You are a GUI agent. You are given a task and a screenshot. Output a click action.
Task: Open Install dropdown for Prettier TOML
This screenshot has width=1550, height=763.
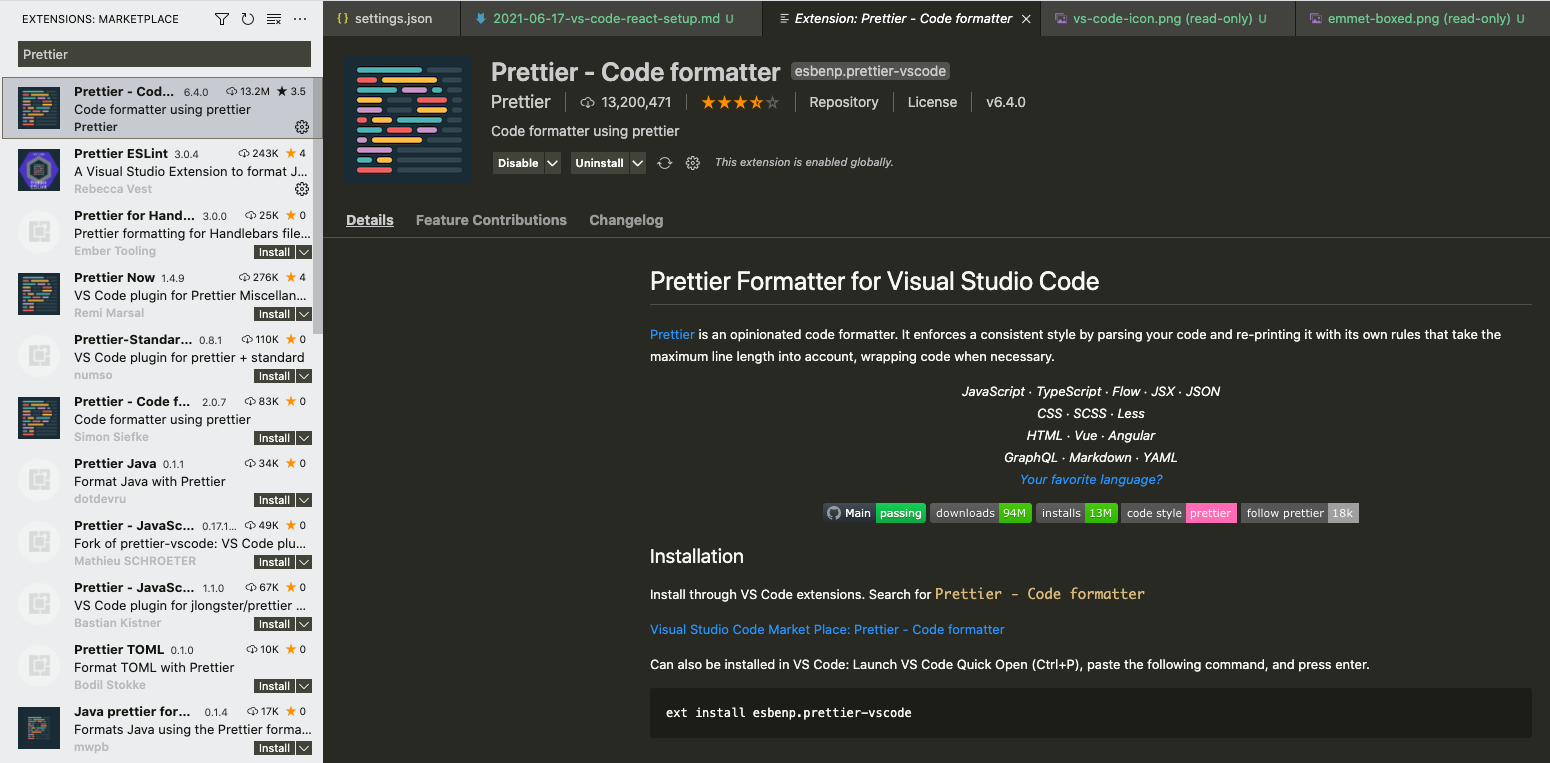coord(304,686)
